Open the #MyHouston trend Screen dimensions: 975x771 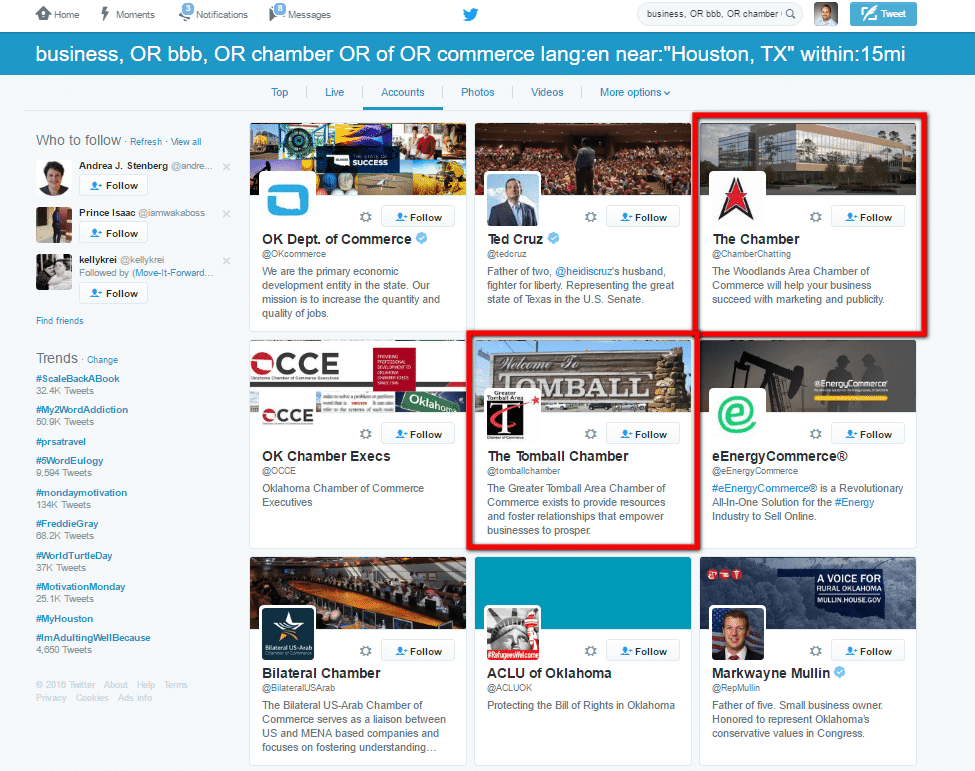65,619
